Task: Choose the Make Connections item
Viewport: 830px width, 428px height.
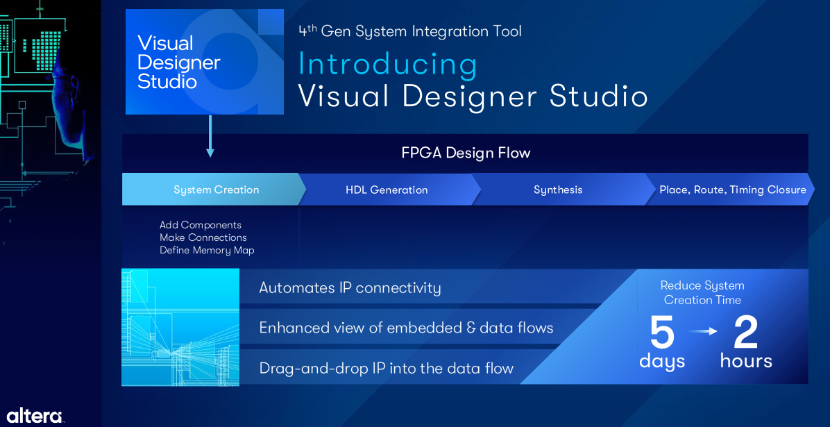Action: point(202,237)
